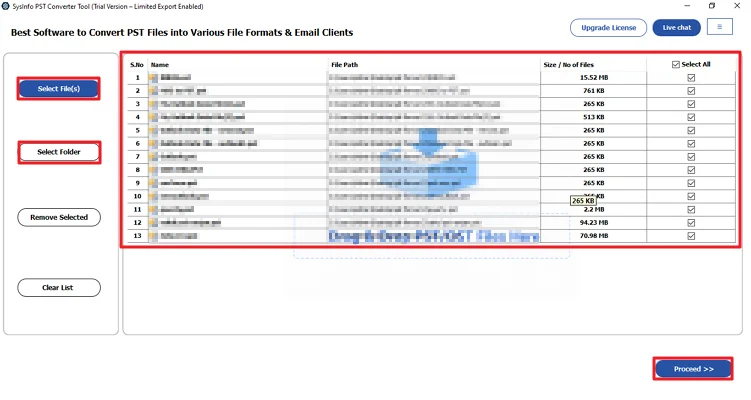This screenshot has height=400, width=751.
Task: Click the file icon in row 2
Action: (x=153, y=91)
